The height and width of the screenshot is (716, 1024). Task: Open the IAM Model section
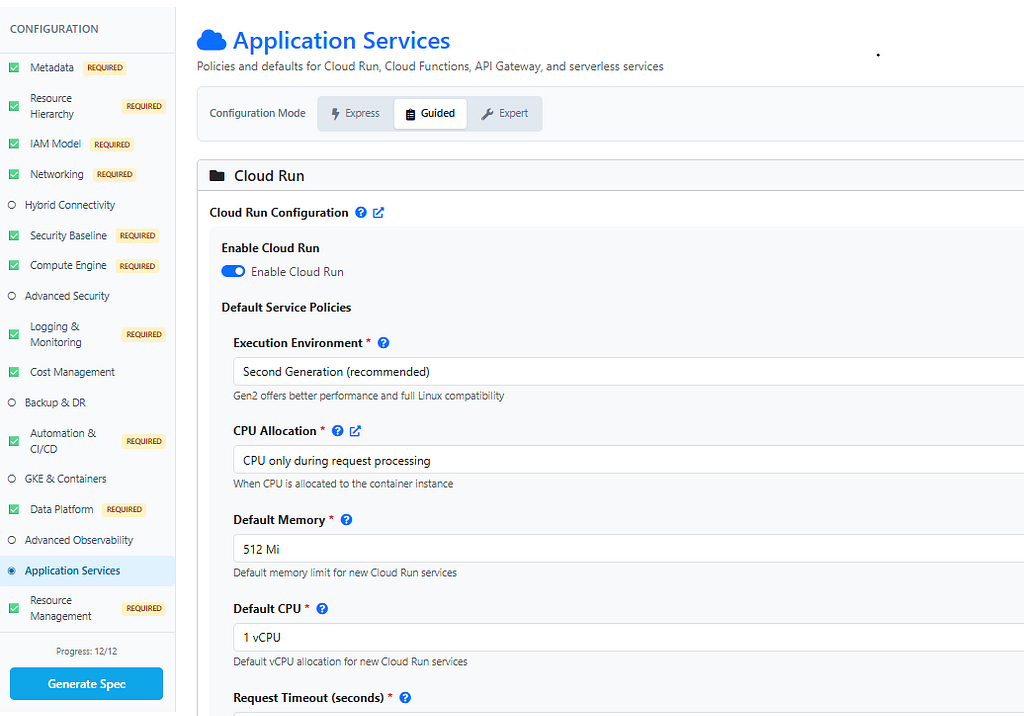point(88,144)
